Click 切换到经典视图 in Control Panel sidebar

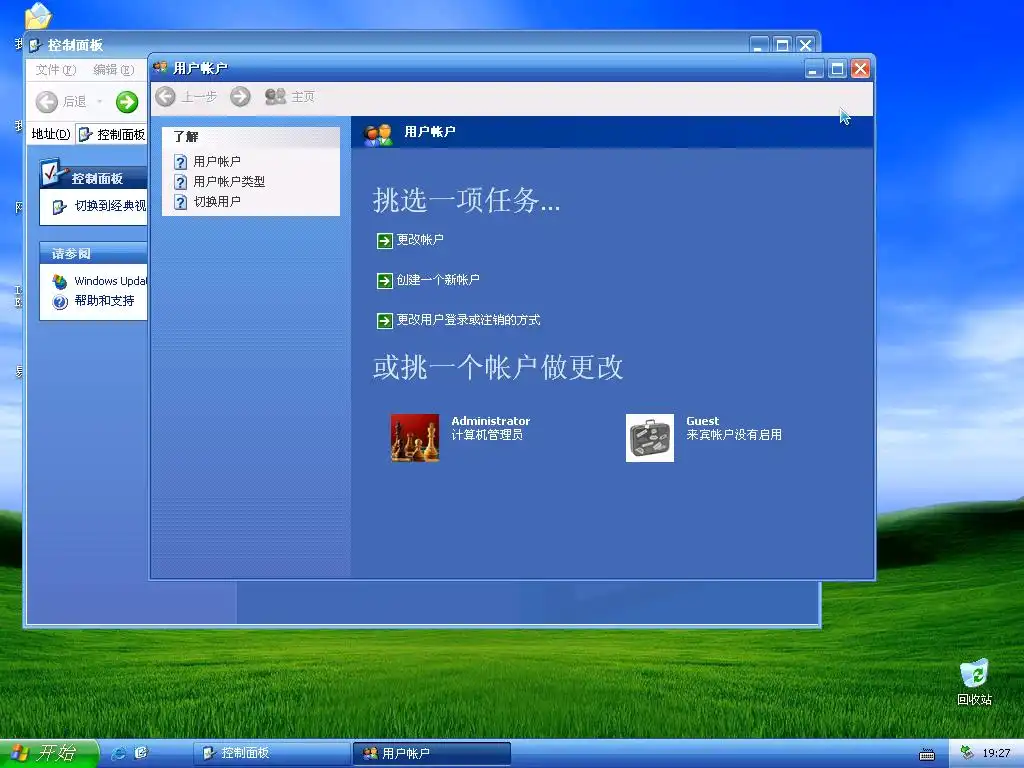coord(110,206)
